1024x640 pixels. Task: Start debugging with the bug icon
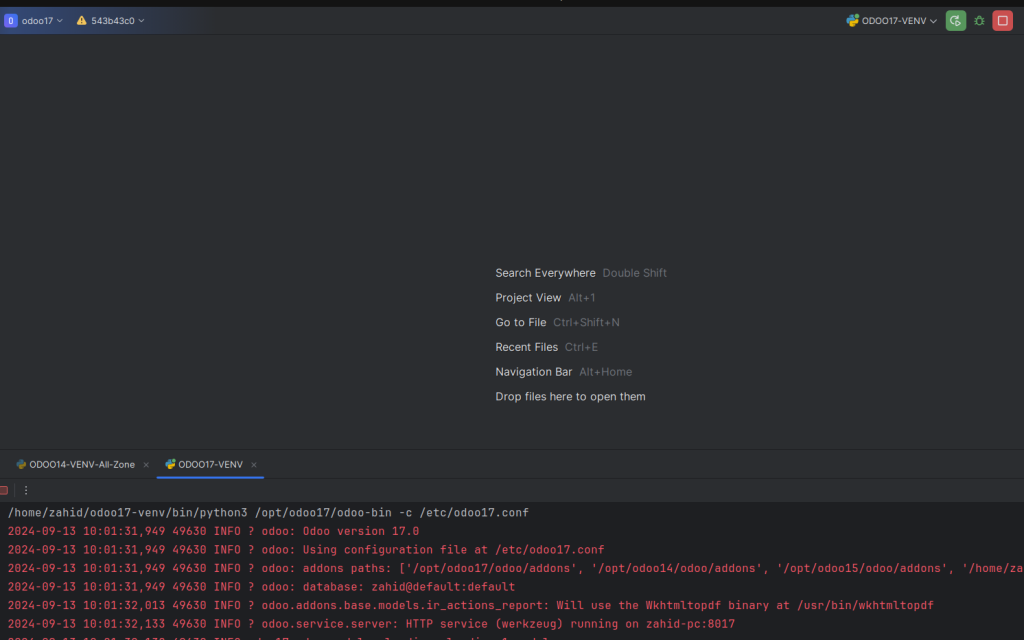pyautogui.click(x=979, y=21)
